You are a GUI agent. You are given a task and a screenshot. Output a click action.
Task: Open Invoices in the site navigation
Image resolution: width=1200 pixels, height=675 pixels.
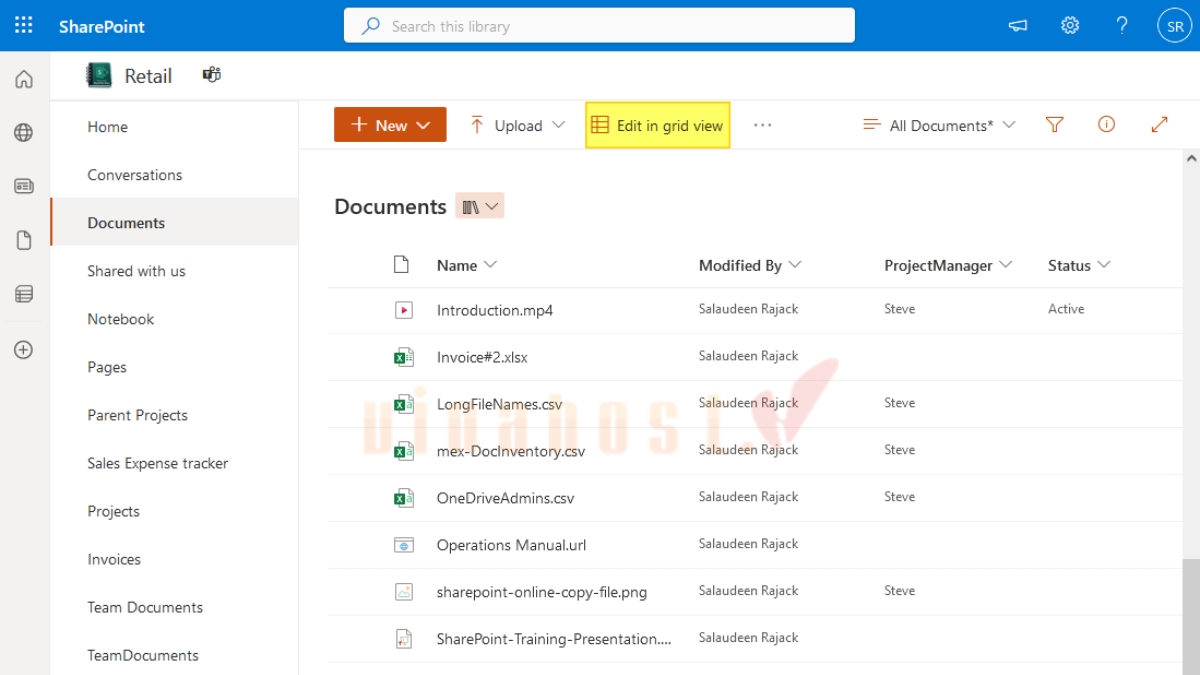[x=114, y=559]
